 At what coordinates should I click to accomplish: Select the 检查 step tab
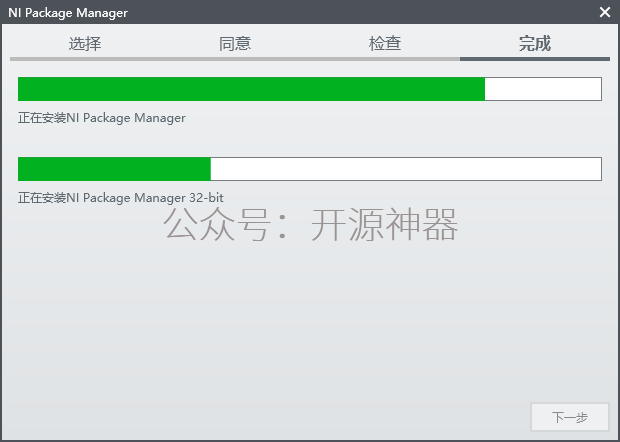click(x=385, y=43)
